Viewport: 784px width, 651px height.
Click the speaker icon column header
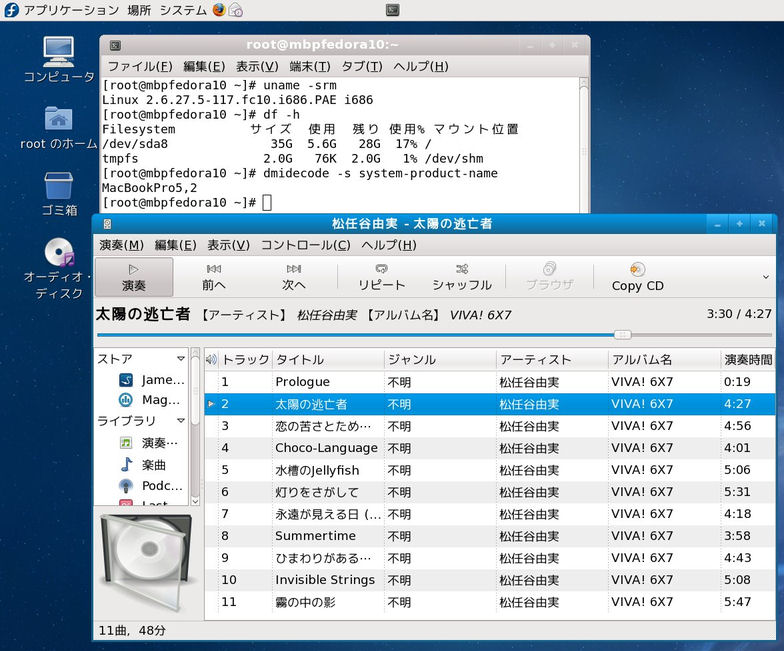[x=212, y=360]
